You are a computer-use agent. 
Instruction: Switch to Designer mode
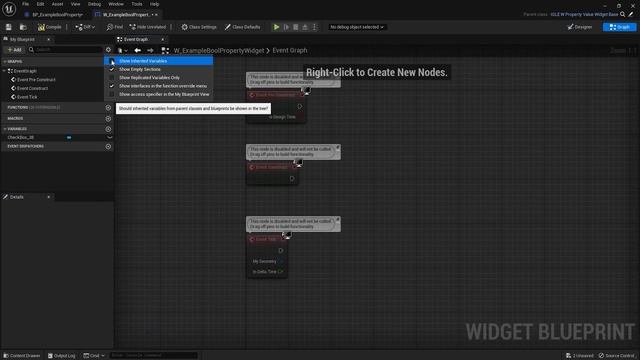tap(580, 27)
